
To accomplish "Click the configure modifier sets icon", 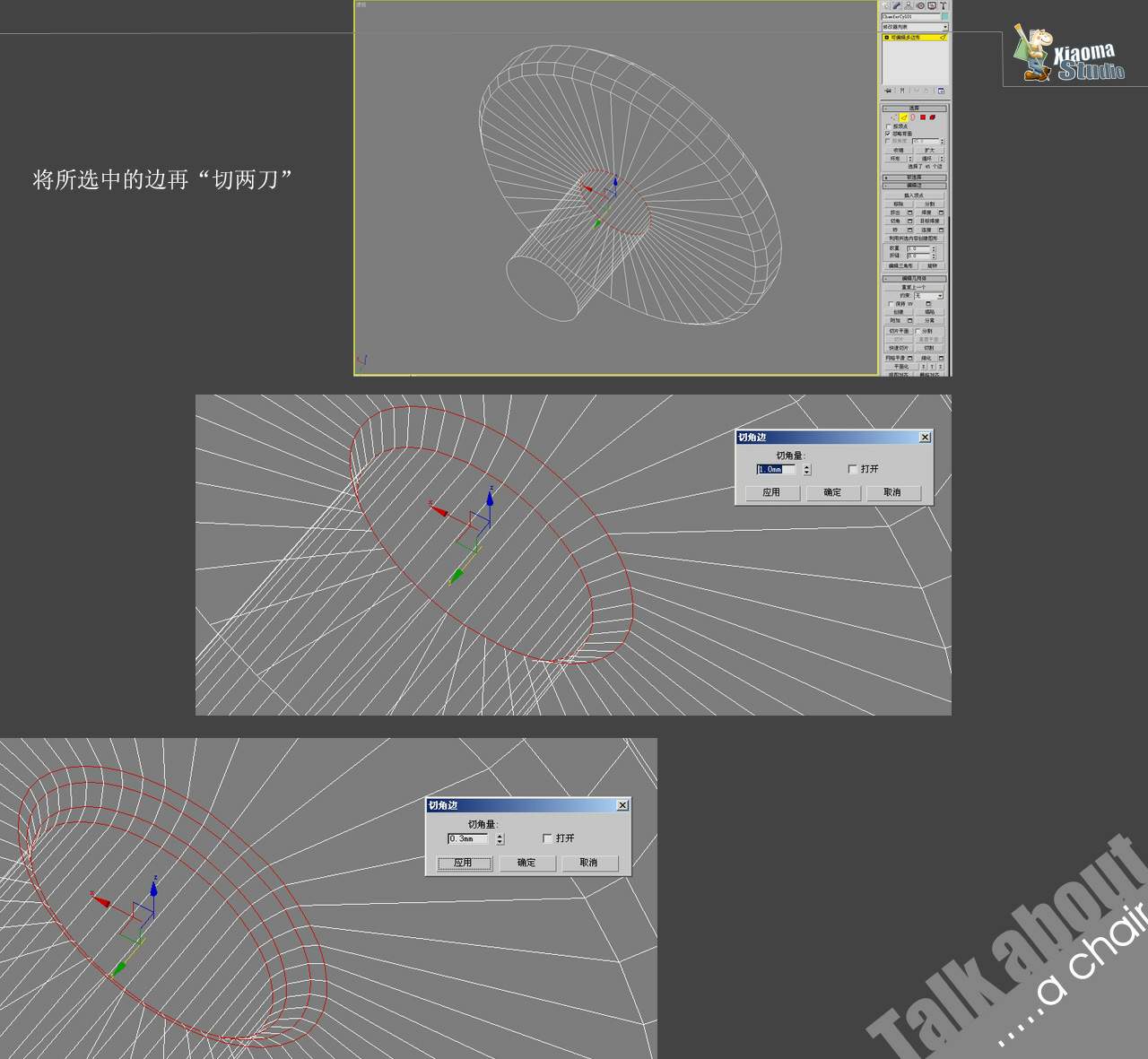I will click(x=941, y=91).
